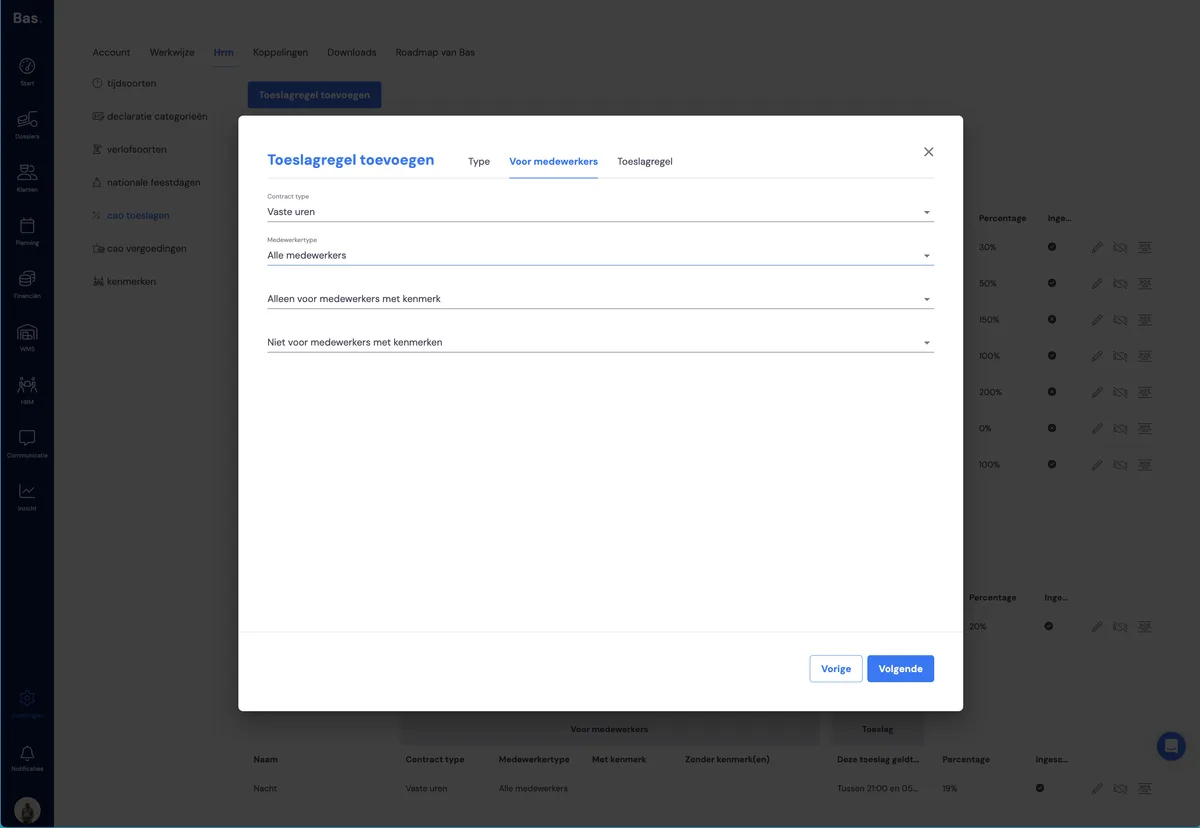This screenshot has height=828, width=1200.
Task: Open employees list icon in 150% row
Action: [x=1145, y=320]
